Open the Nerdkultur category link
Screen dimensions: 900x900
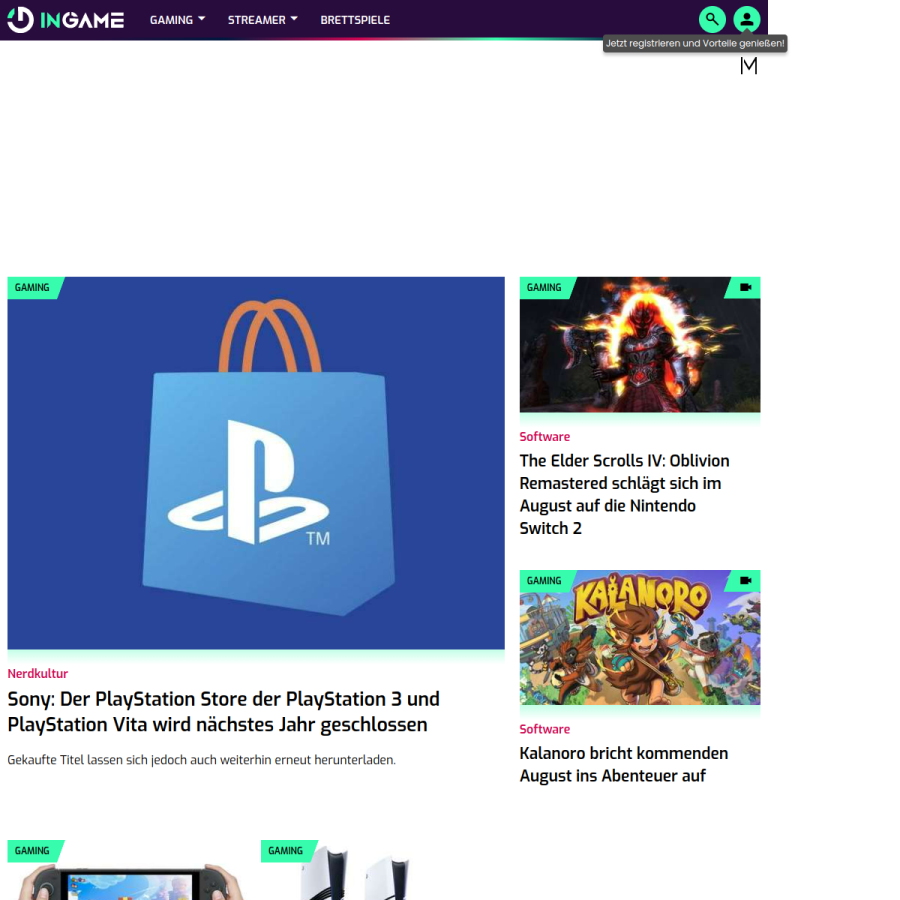coord(38,673)
